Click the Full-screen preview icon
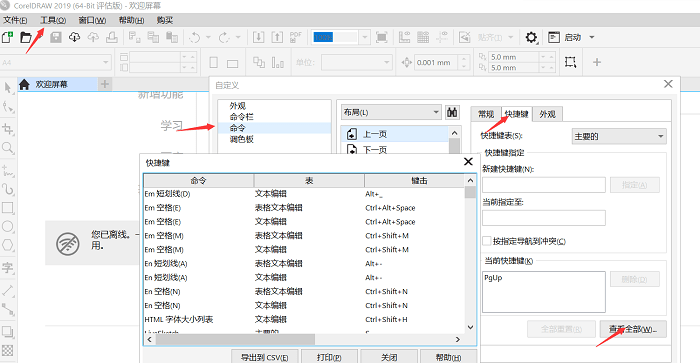700x363 pixels. click(x=382, y=37)
